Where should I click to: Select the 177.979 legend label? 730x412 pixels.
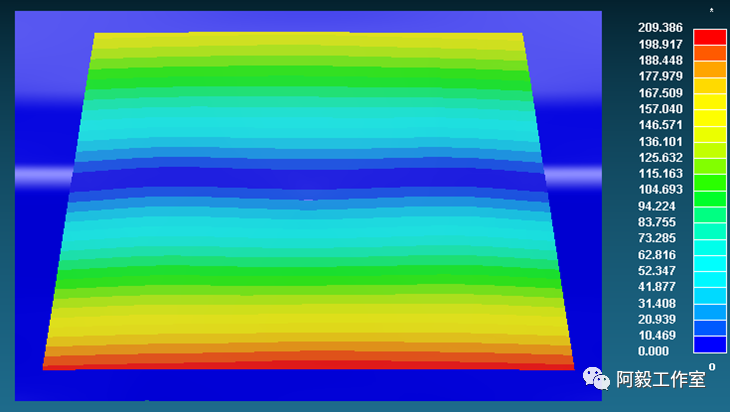point(660,76)
